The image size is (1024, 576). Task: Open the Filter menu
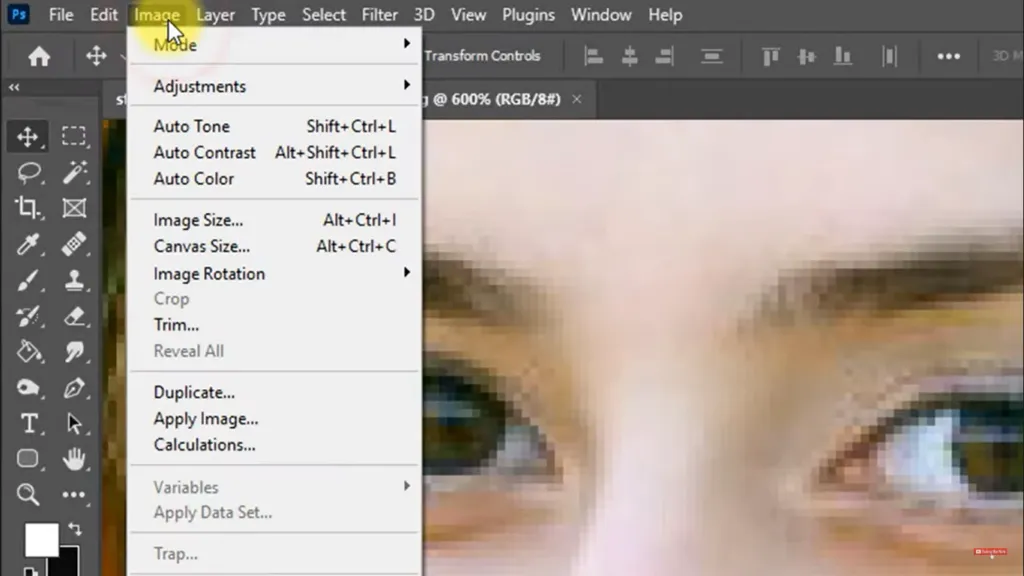(379, 15)
